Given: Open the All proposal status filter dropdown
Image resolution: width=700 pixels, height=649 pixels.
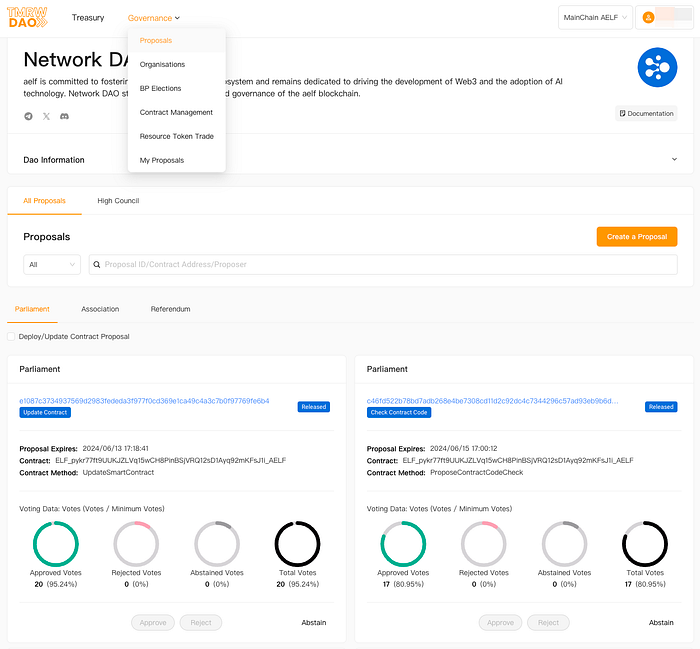Looking at the screenshot, I should click(x=52, y=265).
